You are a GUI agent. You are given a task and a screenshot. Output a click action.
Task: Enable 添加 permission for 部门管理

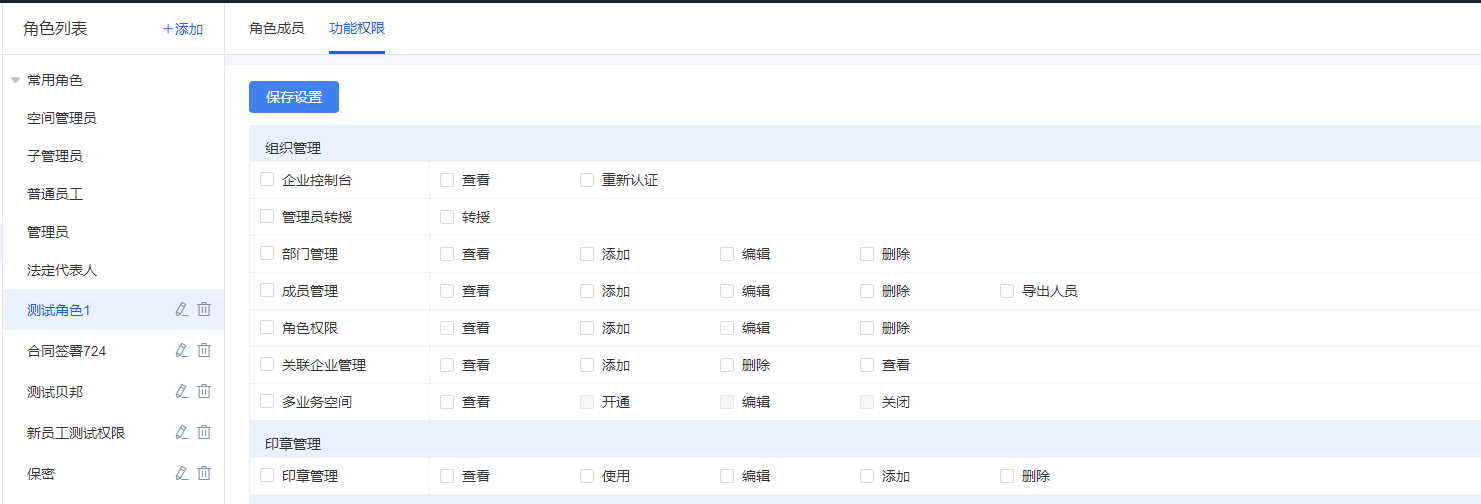pos(587,254)
